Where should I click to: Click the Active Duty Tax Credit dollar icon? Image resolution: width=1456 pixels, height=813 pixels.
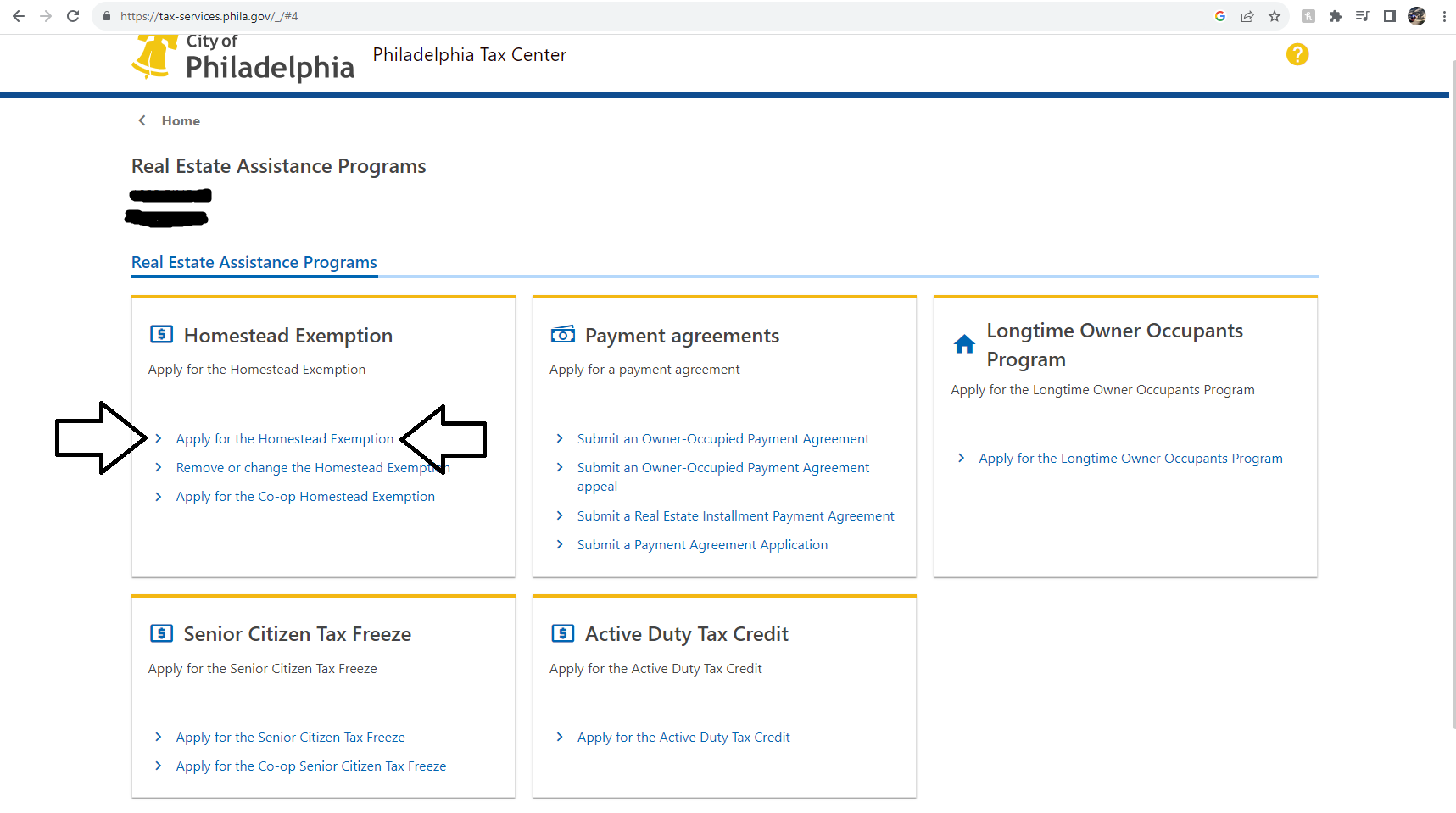(x=563, y=633)
